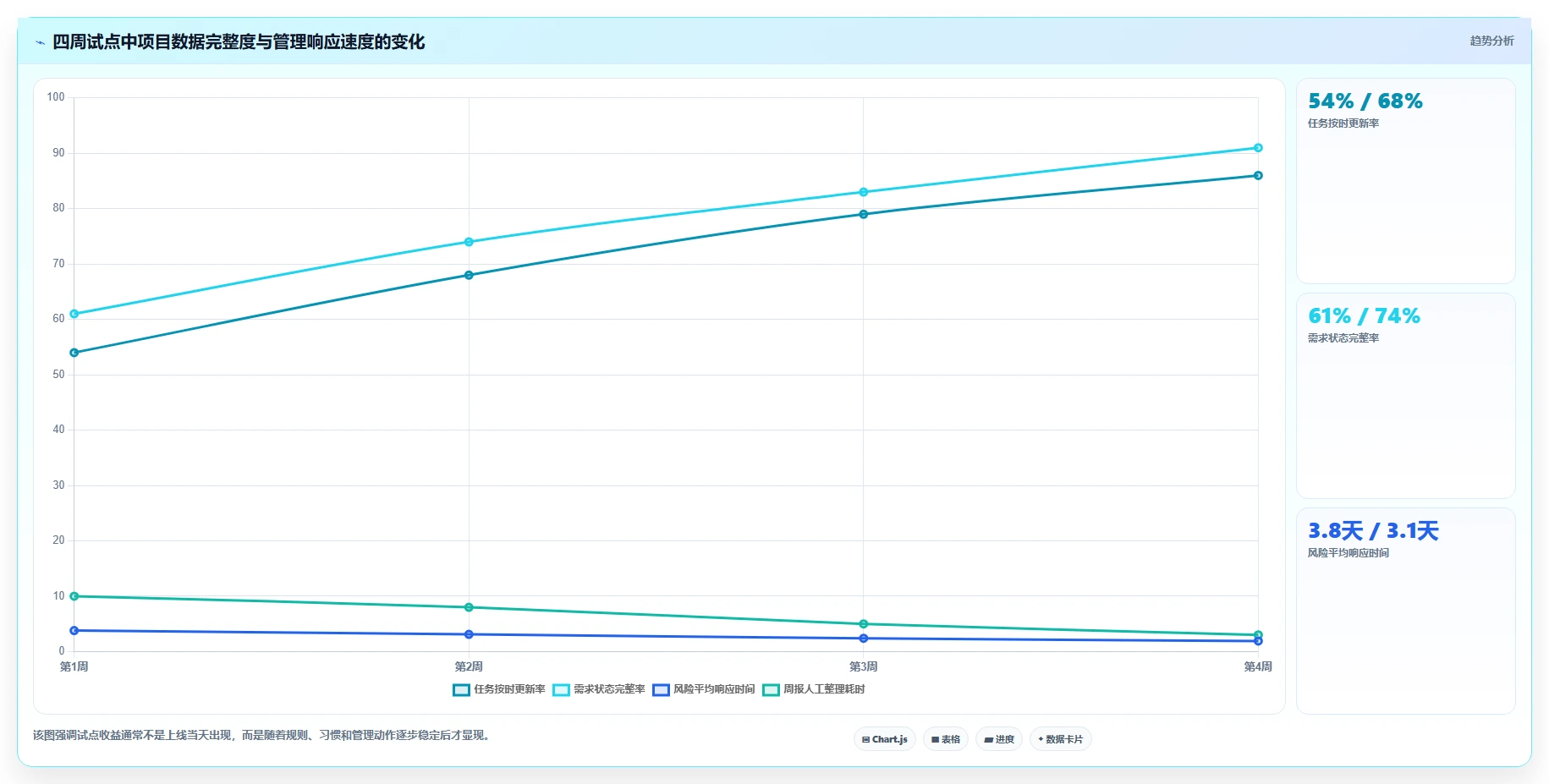Click the 周报人工整理耗时 data point at 第2周
Viewport: 1549px width, 784px height.
(469, 607)
